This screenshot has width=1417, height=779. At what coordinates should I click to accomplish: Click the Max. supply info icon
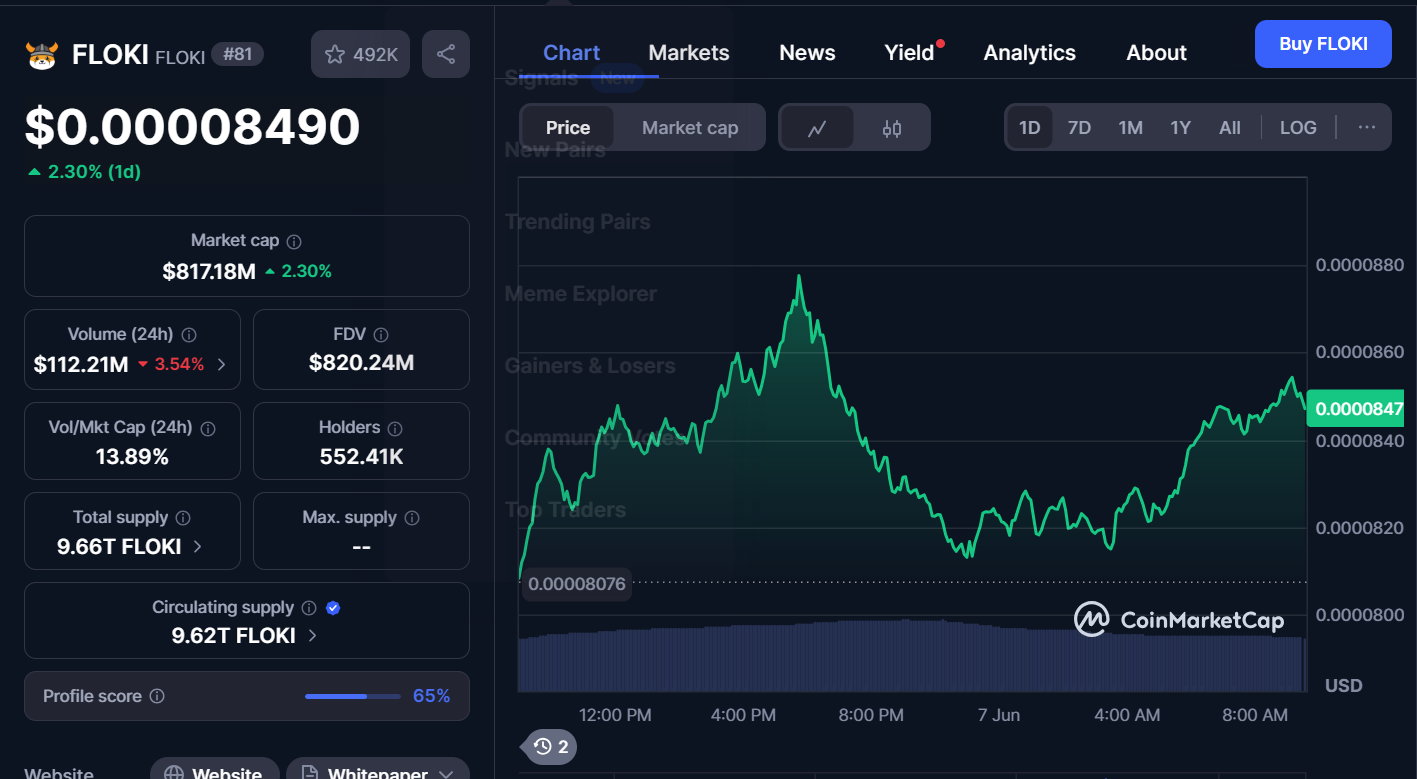tap(412, 518)
